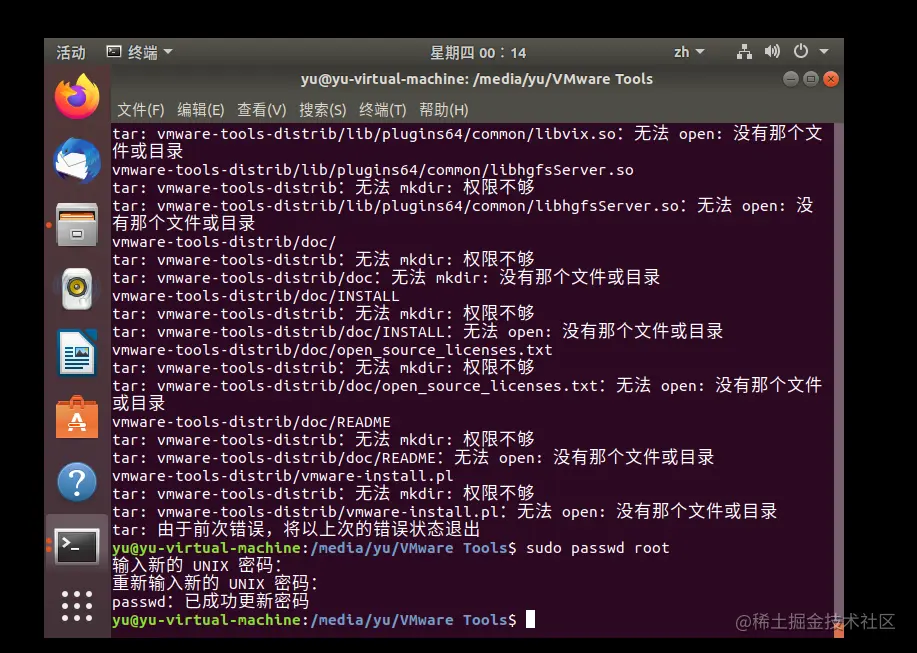Viewport: 917px width, 653px height.
Task: Click 'vmware-tools-distrib/doc/README' line
Action: tap(251, 421)
